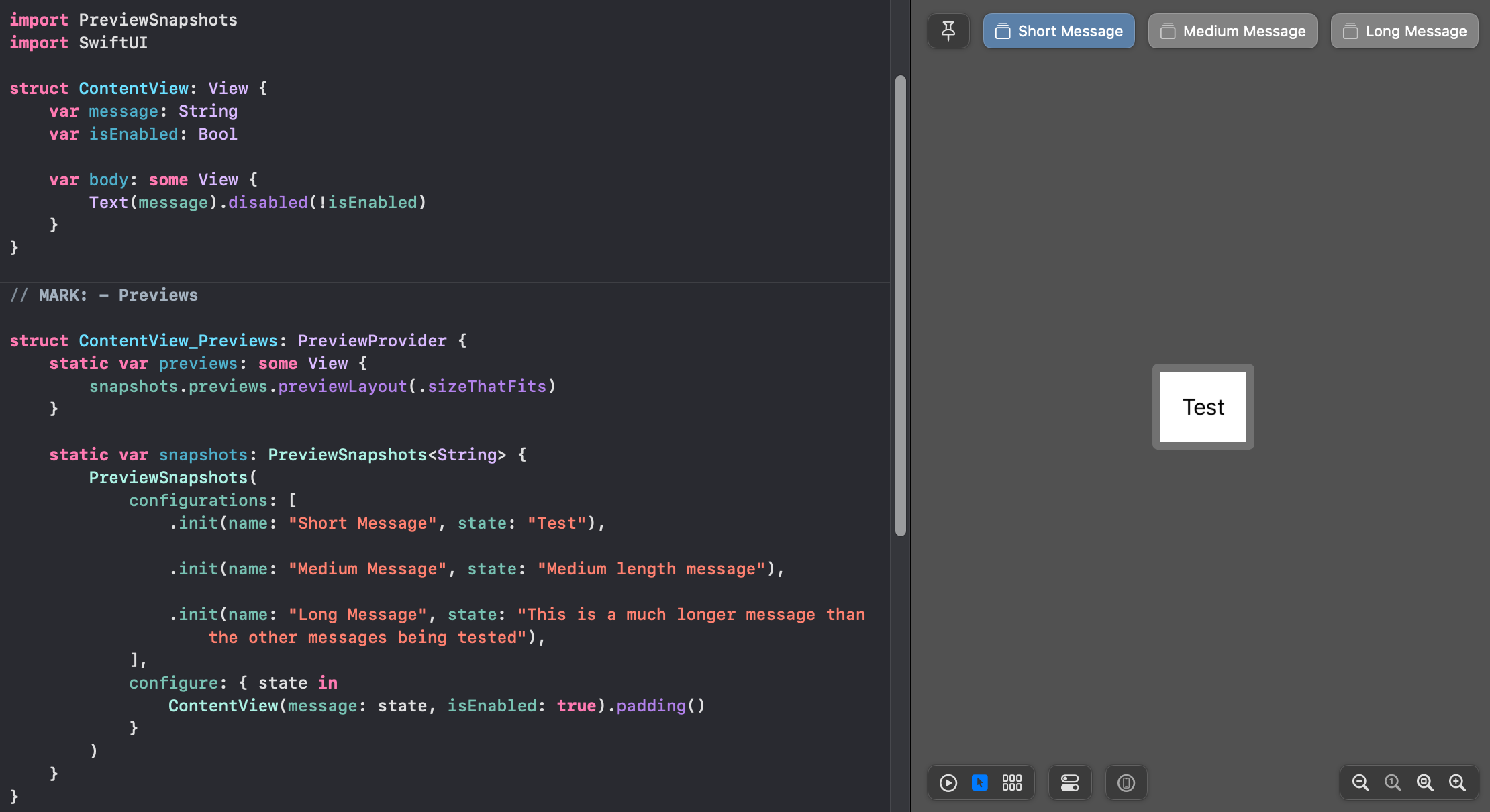Image resolution: width=1490 pixels, height=812 pixels.
Task: Click the ContentView_Previews struct name
Action: click(x=178, y=341)
